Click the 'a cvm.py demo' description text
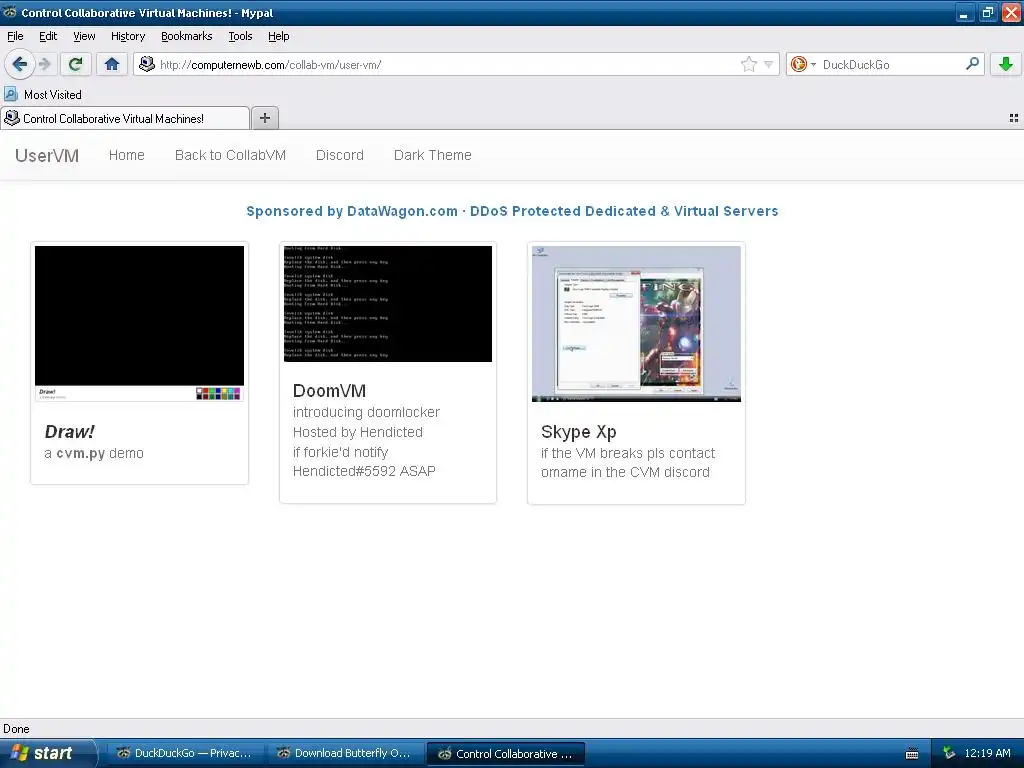 [94, 453]
